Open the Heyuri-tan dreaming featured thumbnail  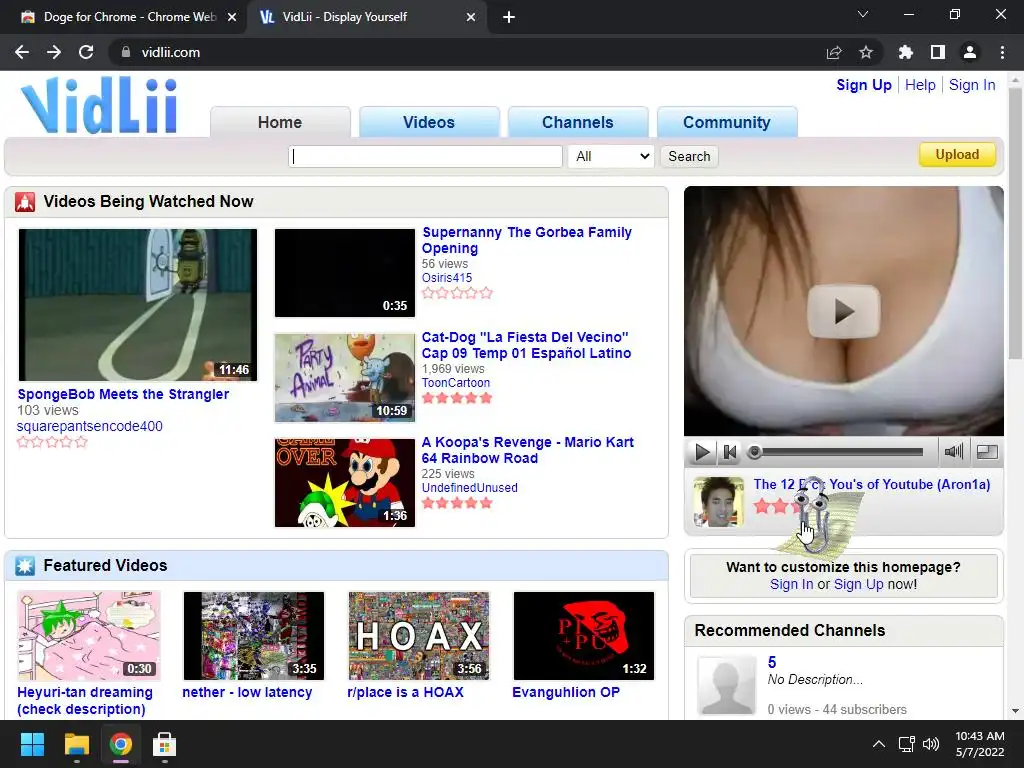tap(89, 635)
